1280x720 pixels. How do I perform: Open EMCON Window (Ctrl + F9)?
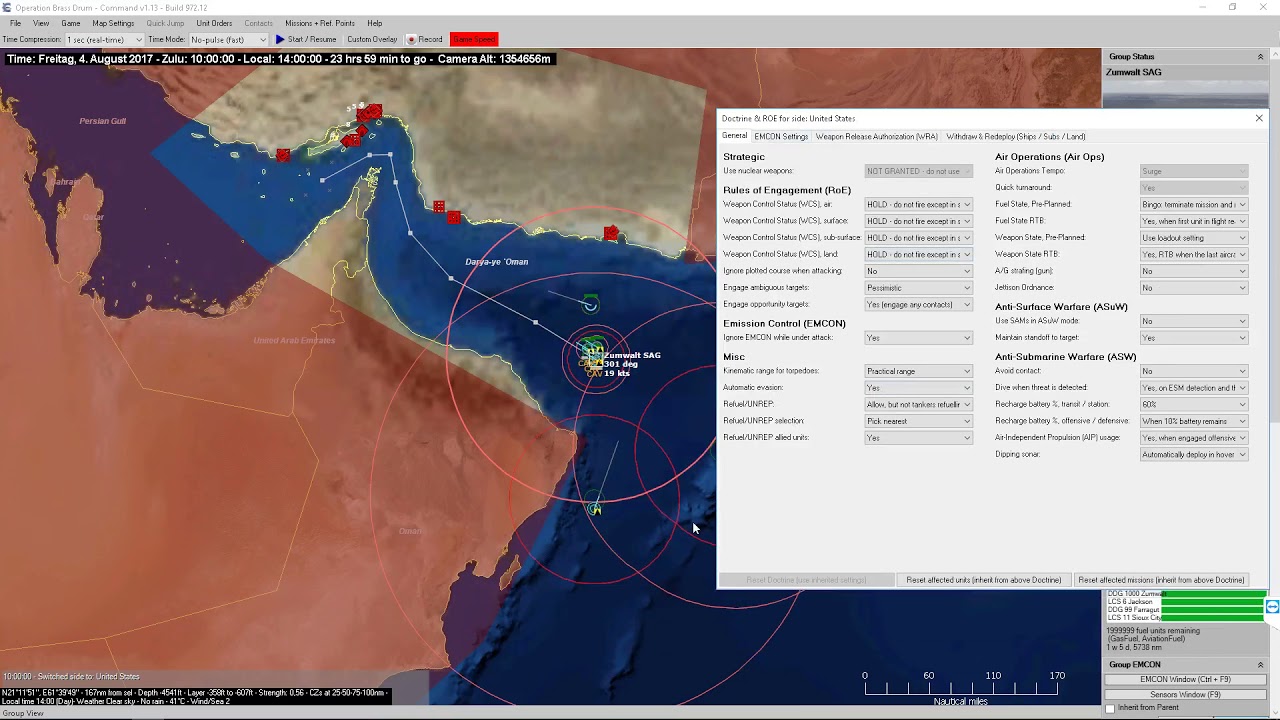(1185, 679)
